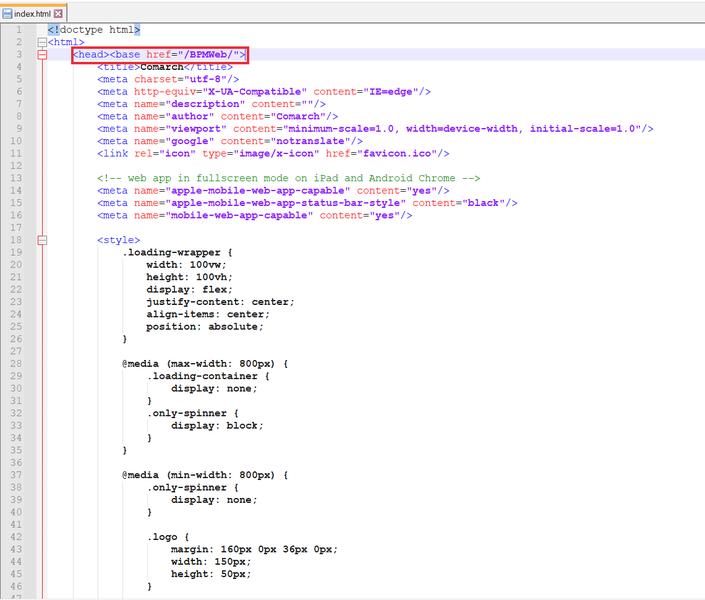This screenshot has height=600, width=705.
Task: Click the 'notranslate' content value
Action: [x=310, y=141]
